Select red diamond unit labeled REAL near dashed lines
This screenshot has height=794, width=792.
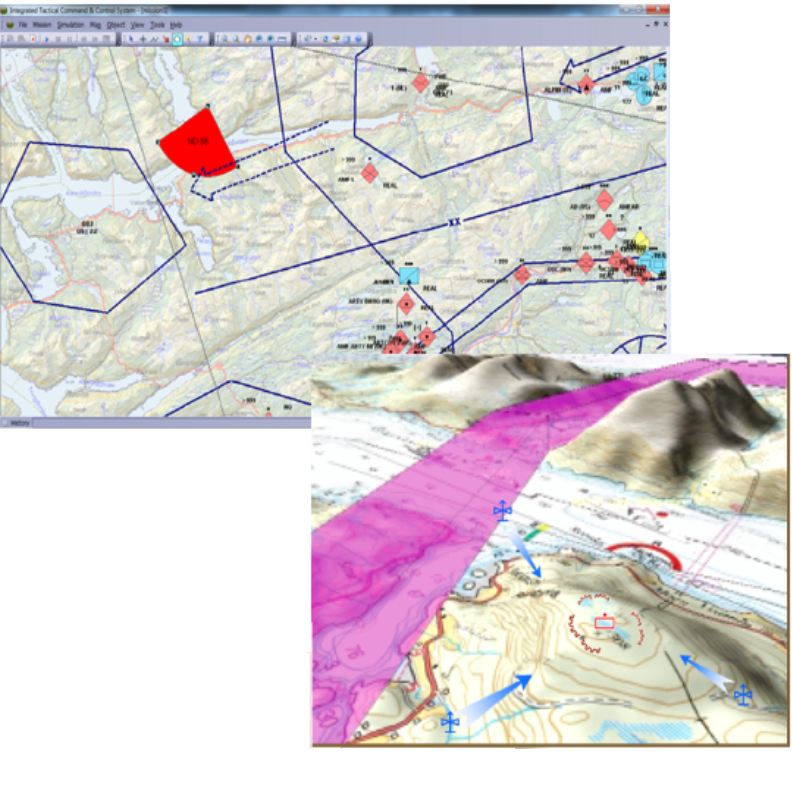point(369,173)
